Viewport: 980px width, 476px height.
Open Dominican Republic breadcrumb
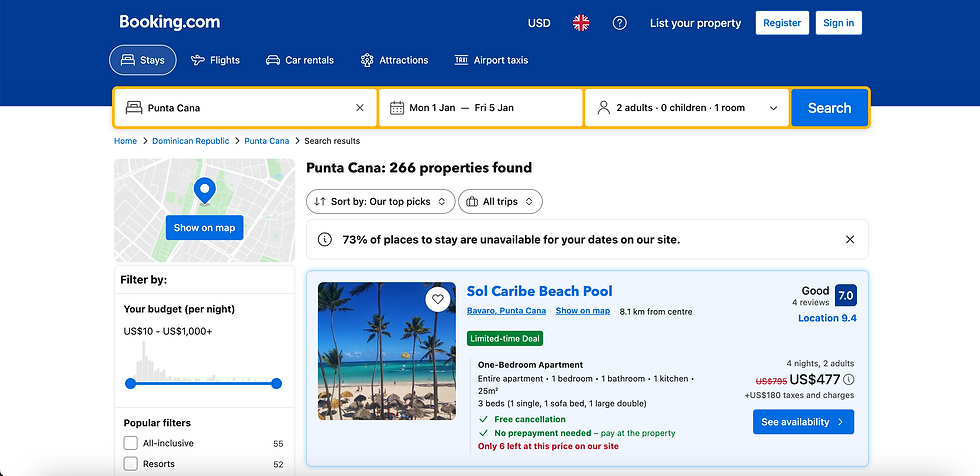tap(191, 141)
